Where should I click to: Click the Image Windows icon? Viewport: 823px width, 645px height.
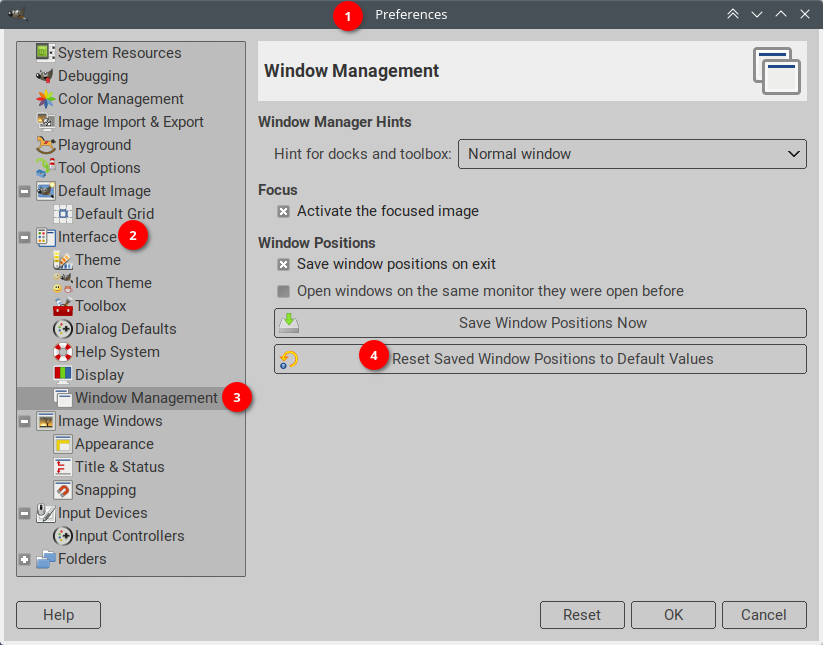click(x=45, y=421)
